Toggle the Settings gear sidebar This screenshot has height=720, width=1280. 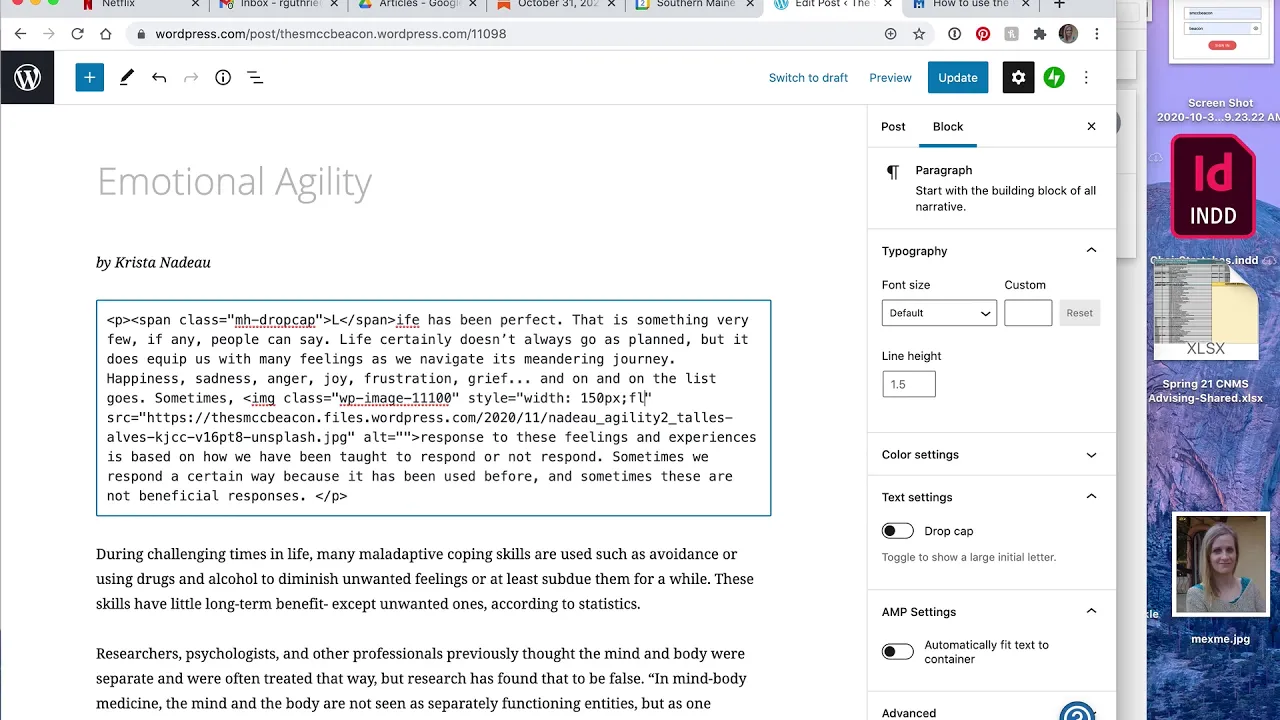pos(1018,77)
